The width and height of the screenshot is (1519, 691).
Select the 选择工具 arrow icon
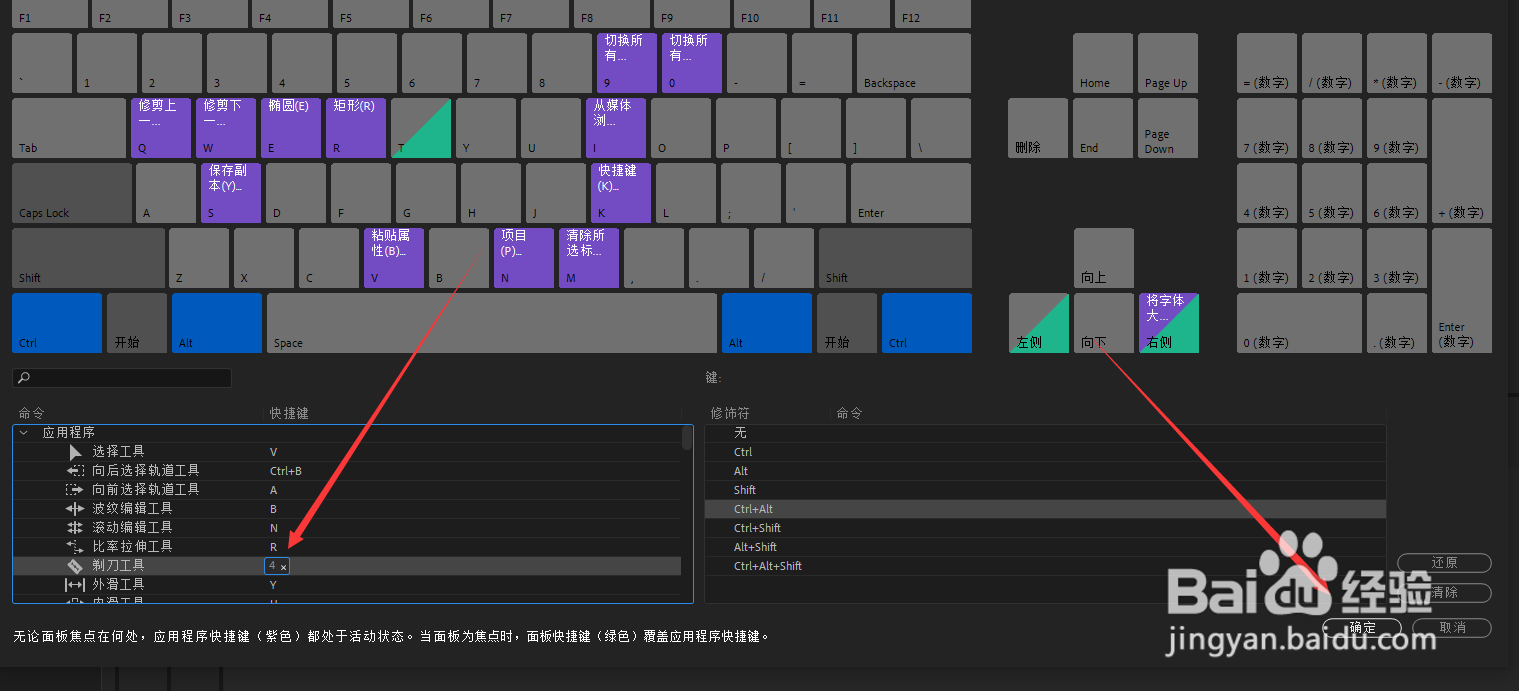(76, 452)
